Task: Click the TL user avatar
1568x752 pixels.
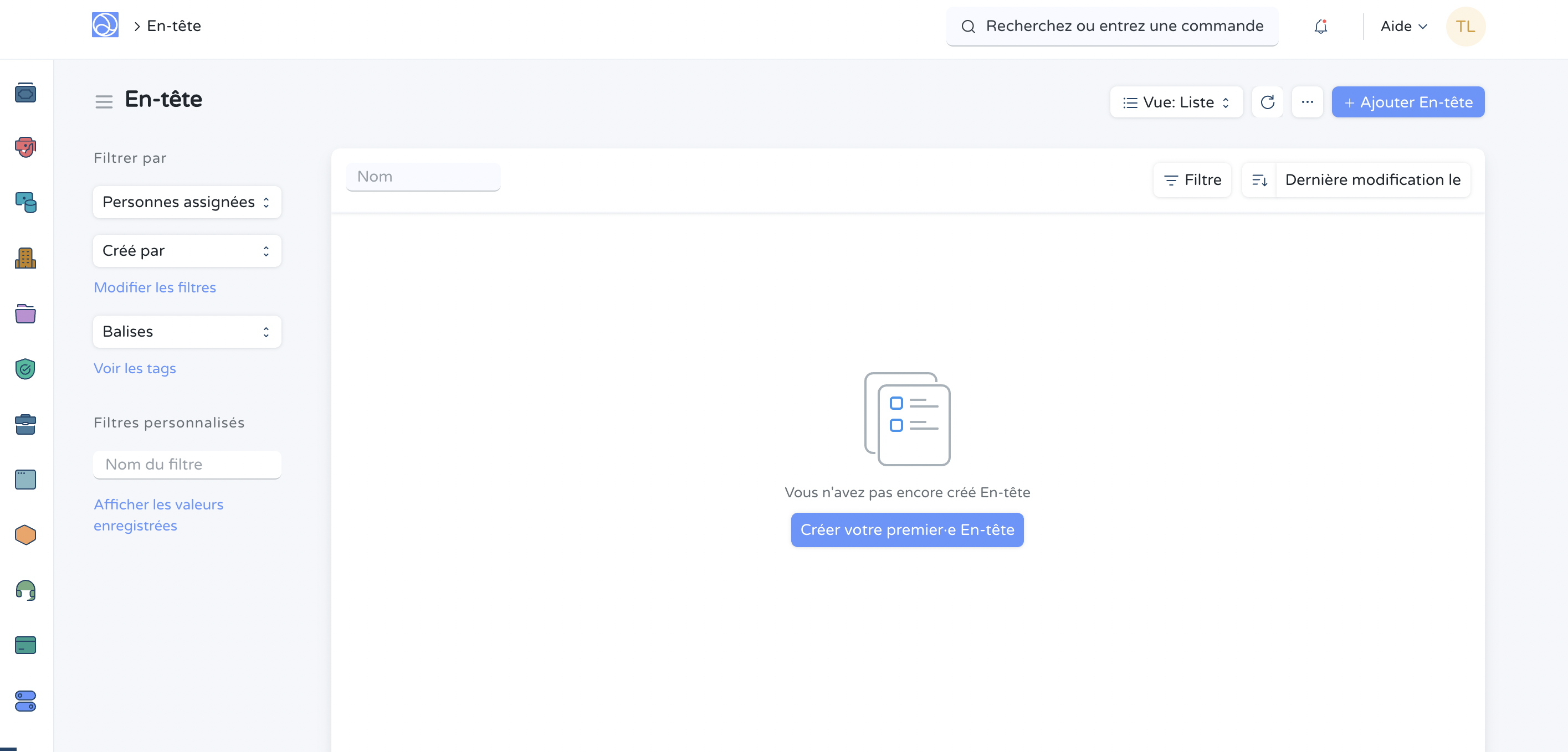Action: click(x=1465, y=26)
